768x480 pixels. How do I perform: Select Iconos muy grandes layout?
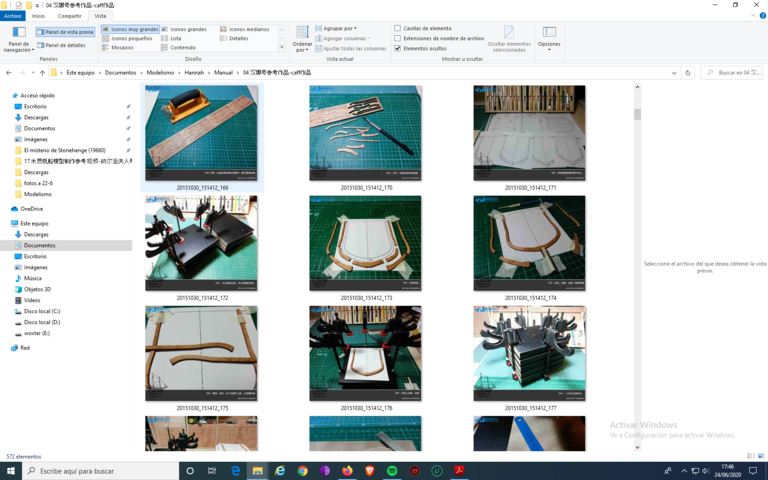pyautogui.click(x=130, y=29)
